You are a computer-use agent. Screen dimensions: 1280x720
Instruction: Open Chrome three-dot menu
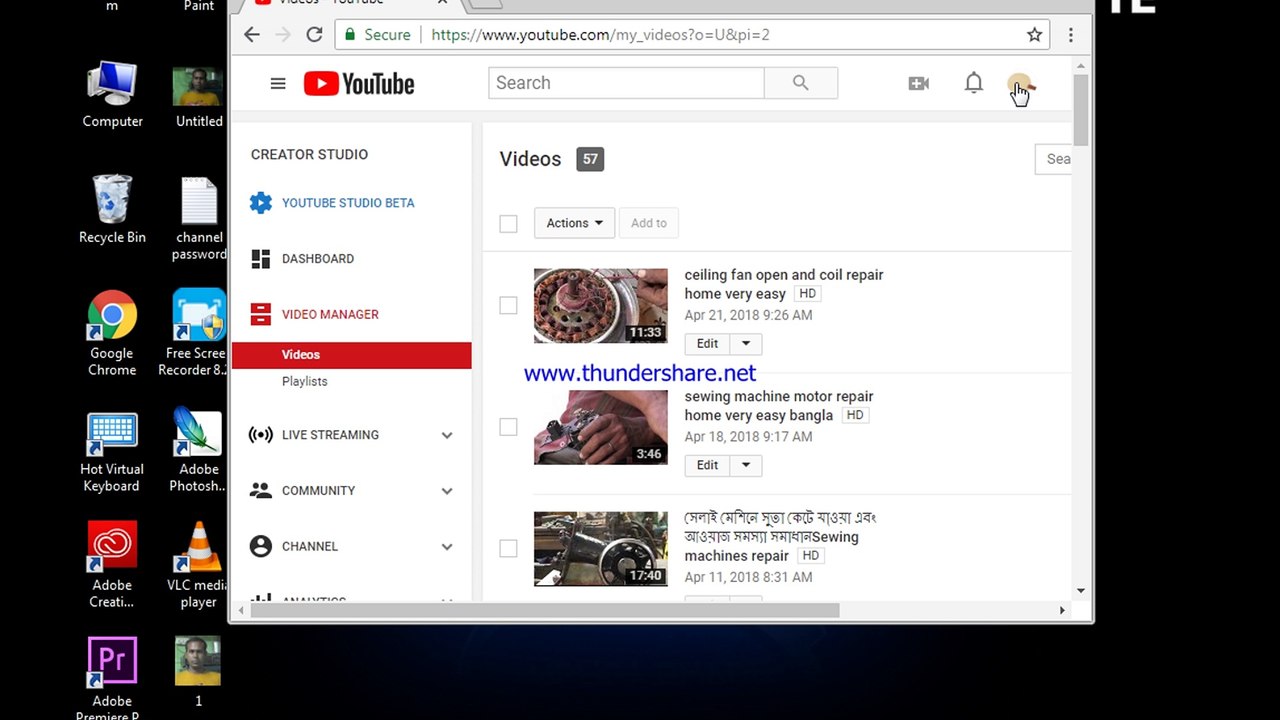[x=1070, y=35]
